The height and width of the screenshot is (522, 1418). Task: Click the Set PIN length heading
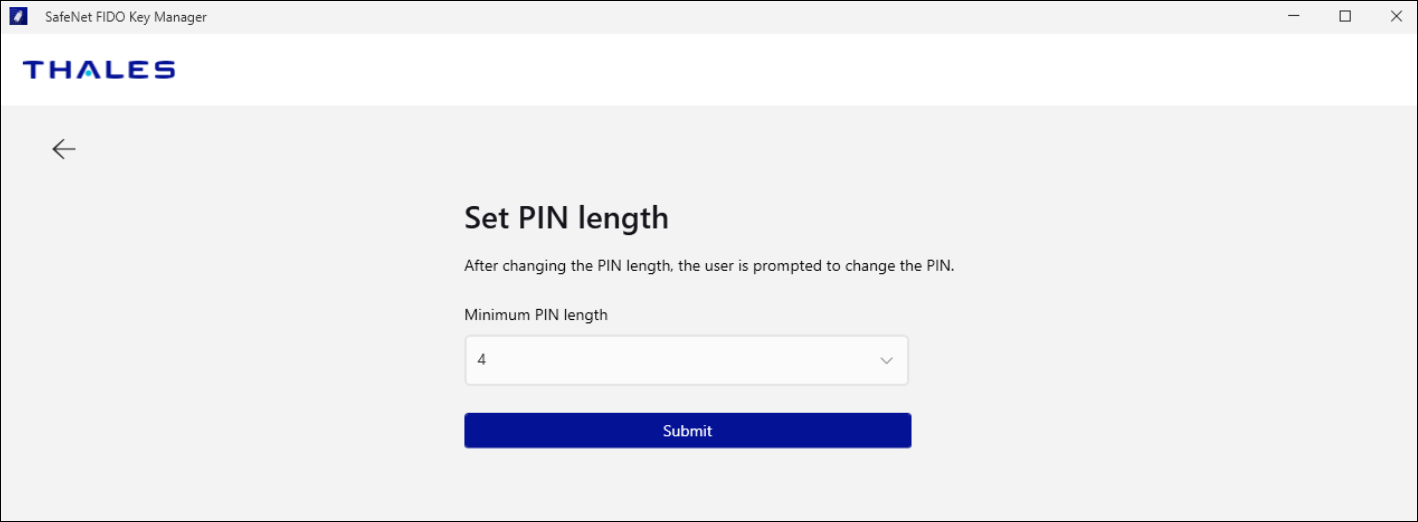566,218
